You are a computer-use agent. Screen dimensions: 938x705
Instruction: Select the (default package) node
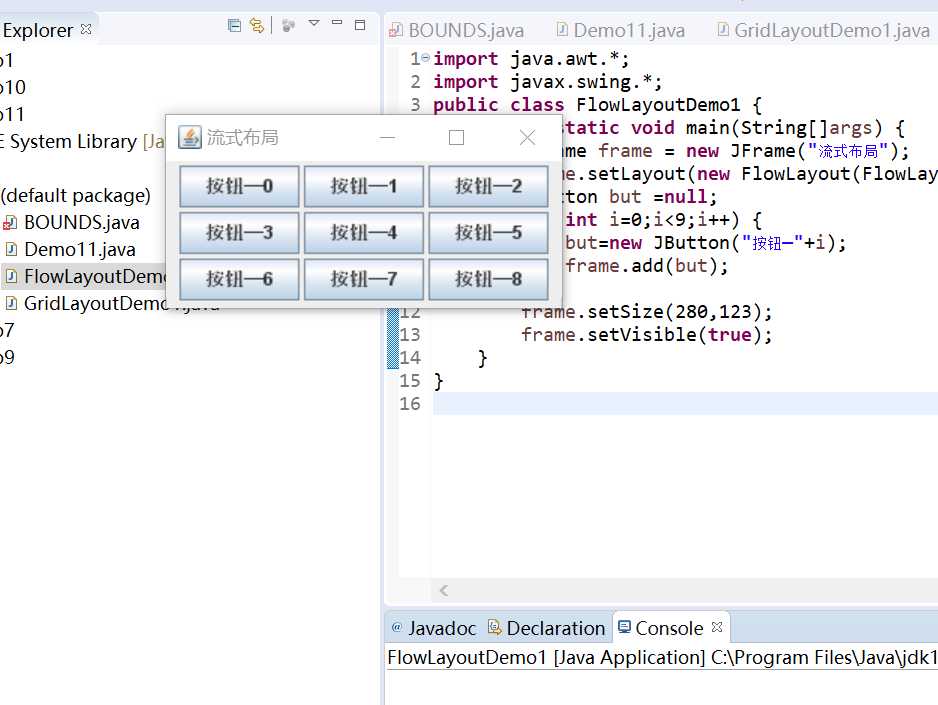point(75,196)
